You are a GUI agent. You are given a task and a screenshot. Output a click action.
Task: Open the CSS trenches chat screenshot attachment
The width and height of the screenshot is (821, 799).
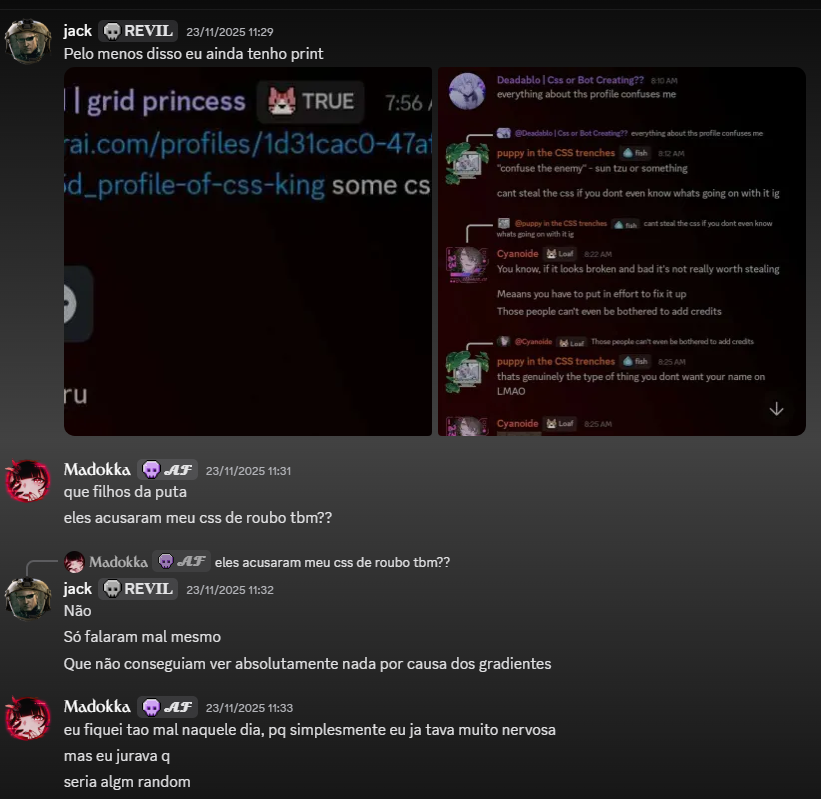coord(622,251)
